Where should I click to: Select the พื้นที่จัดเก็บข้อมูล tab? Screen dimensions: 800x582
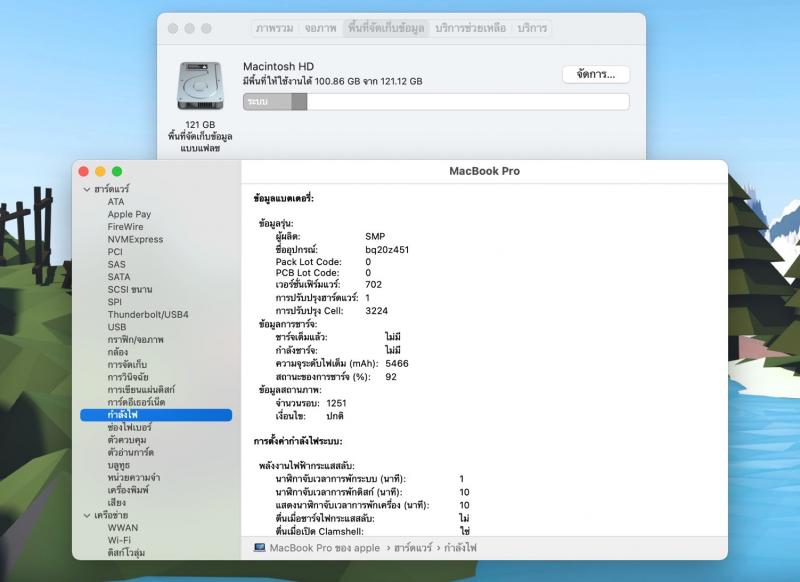[x=386, y=28]
